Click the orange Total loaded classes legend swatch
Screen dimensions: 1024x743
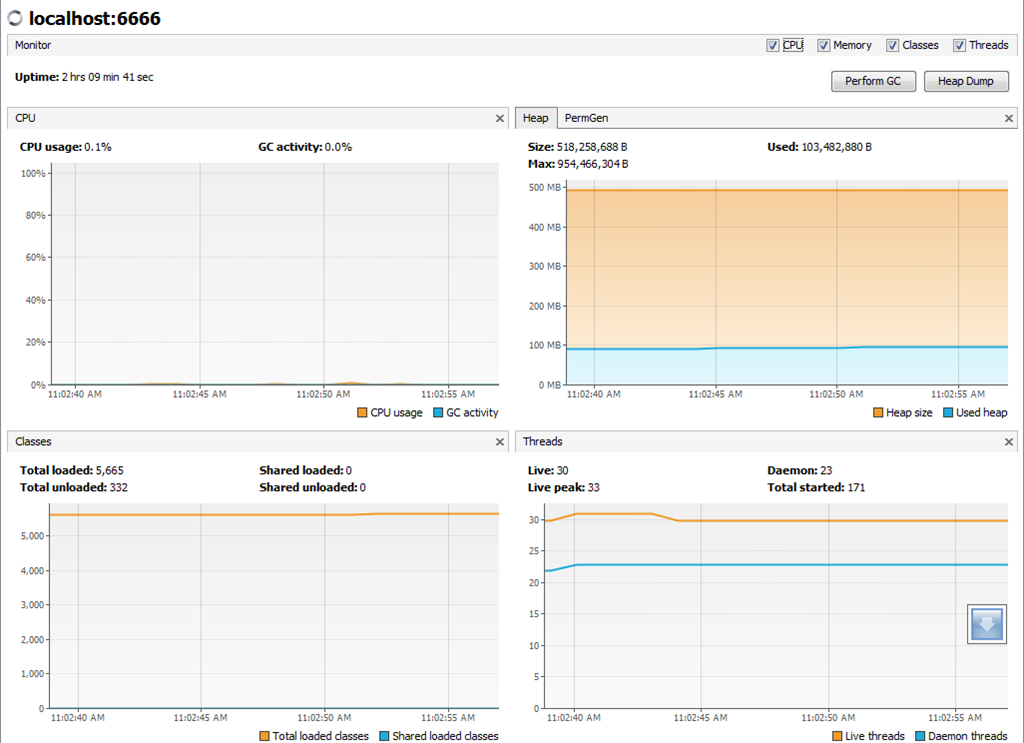point(264,736)
